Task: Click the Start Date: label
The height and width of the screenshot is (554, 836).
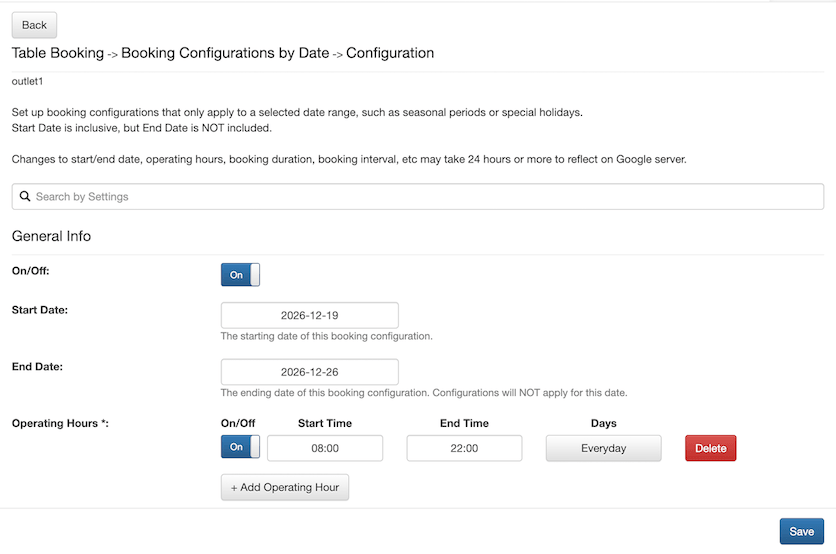Action: 40,310
